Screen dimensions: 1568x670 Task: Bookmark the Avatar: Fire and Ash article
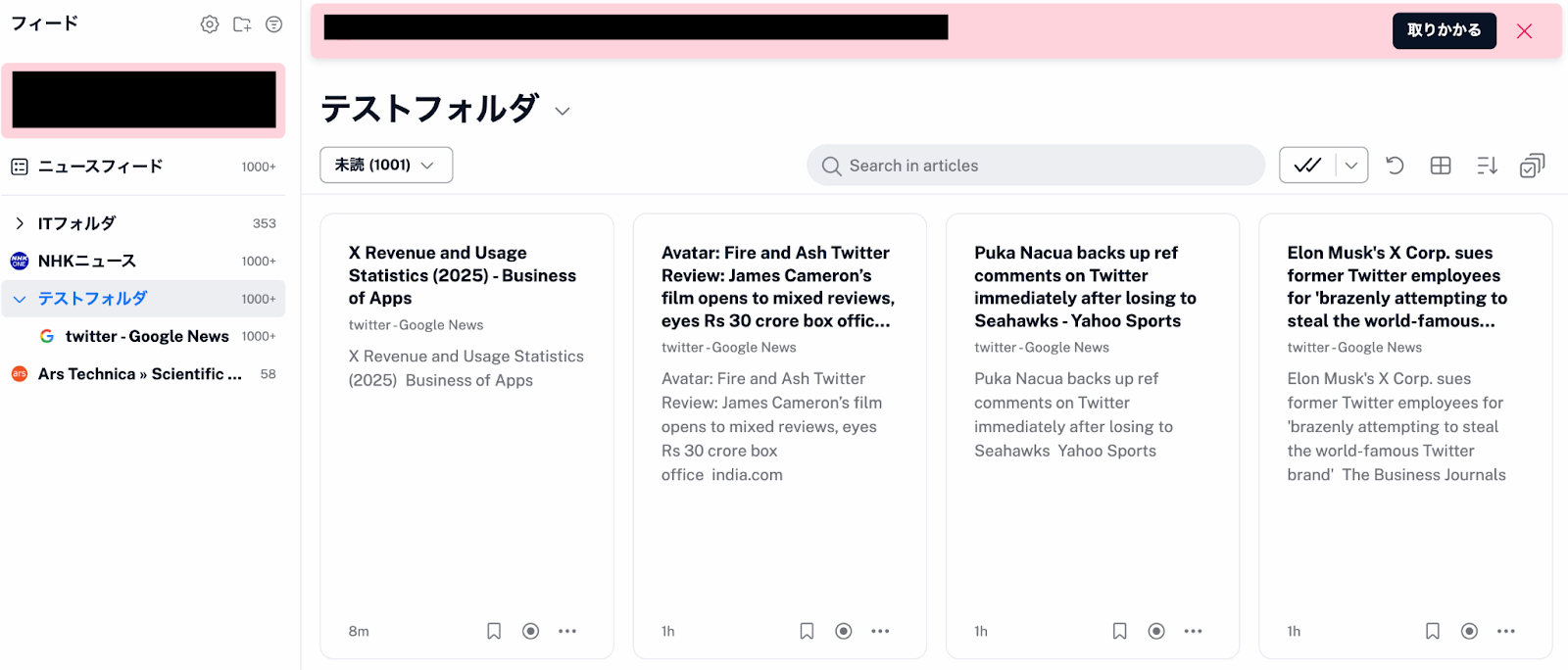pos(807,631)
